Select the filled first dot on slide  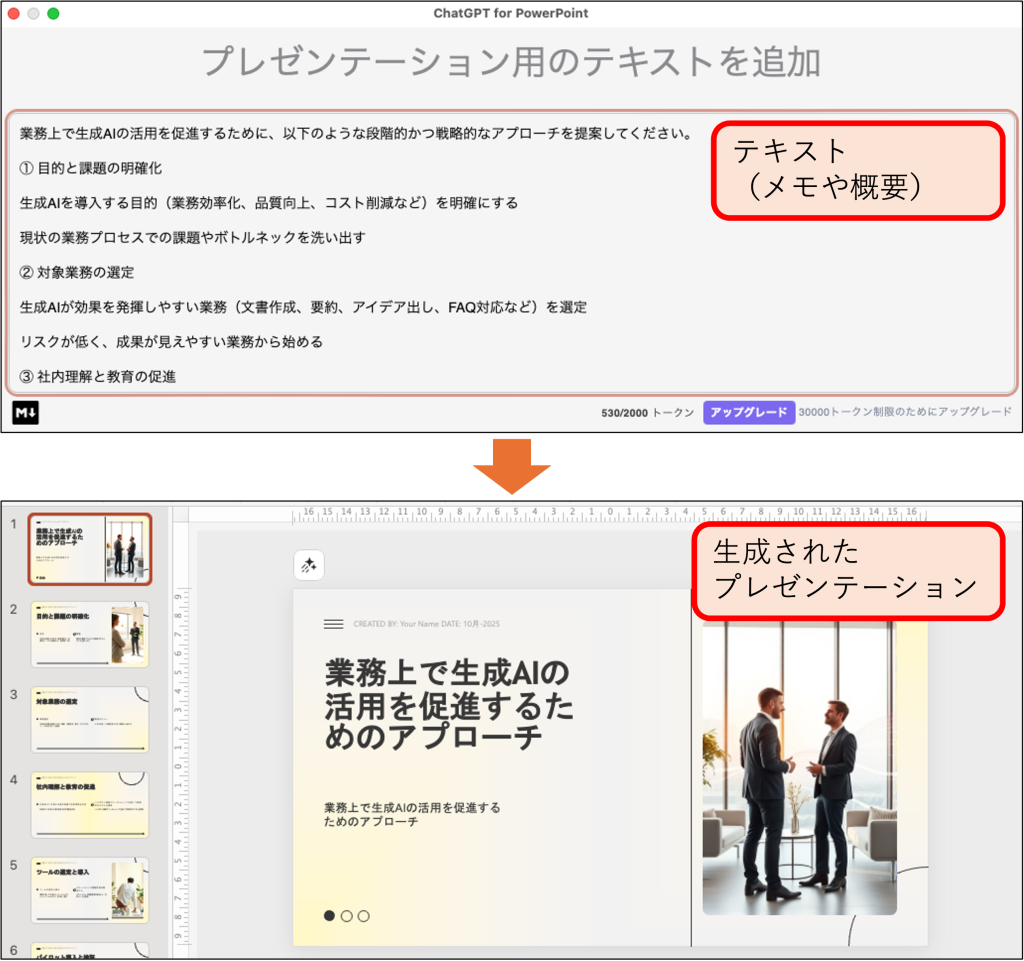pyautogui.click(x=330, y=915)
